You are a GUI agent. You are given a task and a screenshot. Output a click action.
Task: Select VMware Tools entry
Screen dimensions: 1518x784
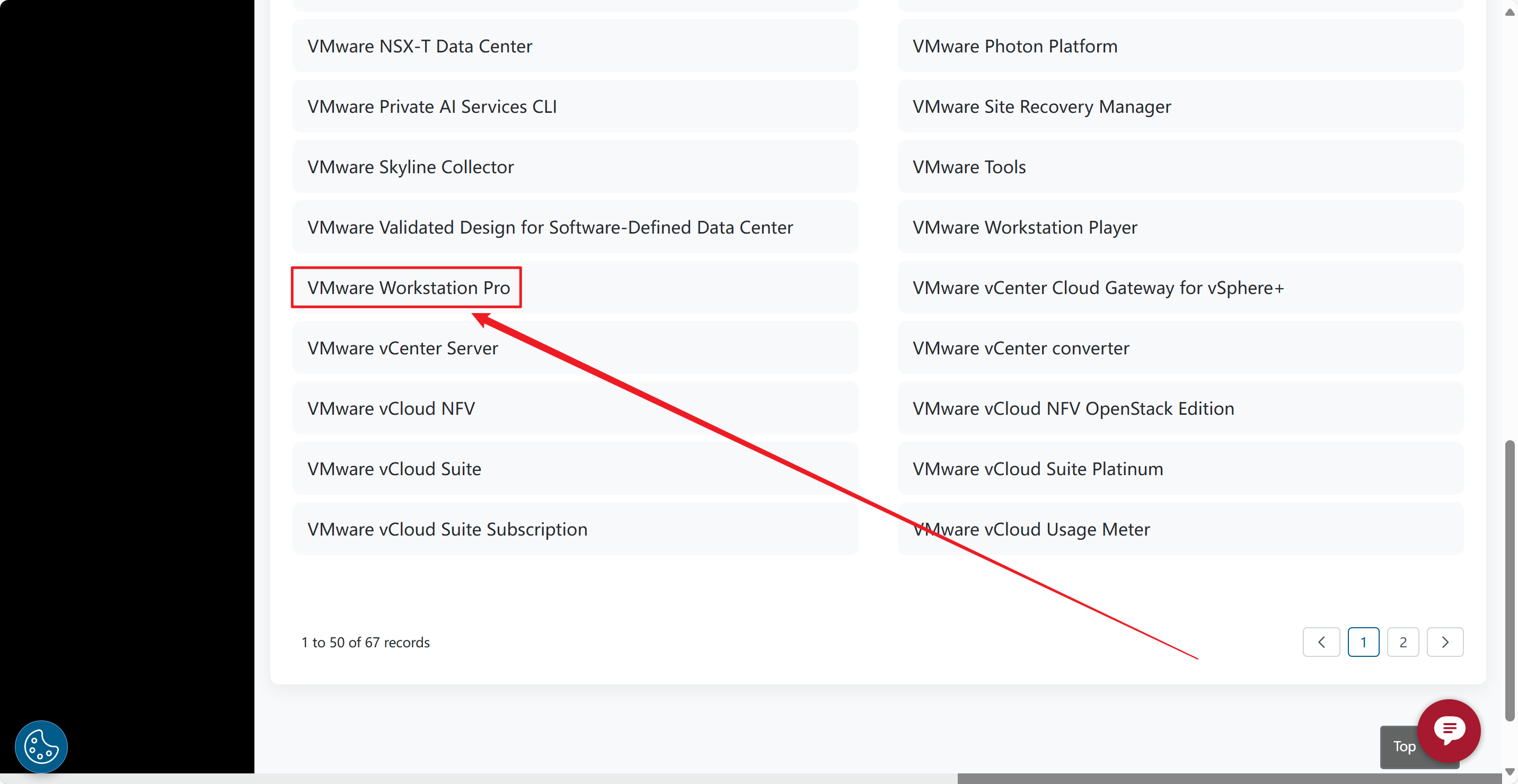(969, 167)
